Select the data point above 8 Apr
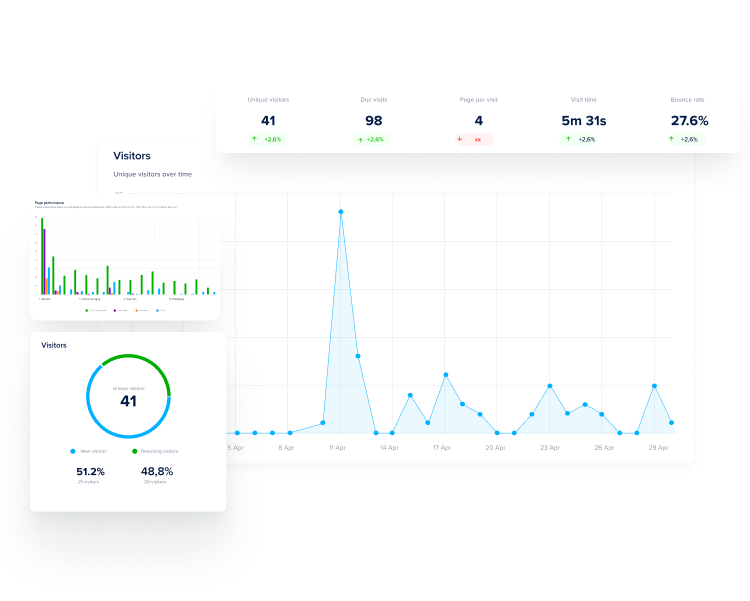This screenshot has width=750, height=601. [x=290, y=433]
